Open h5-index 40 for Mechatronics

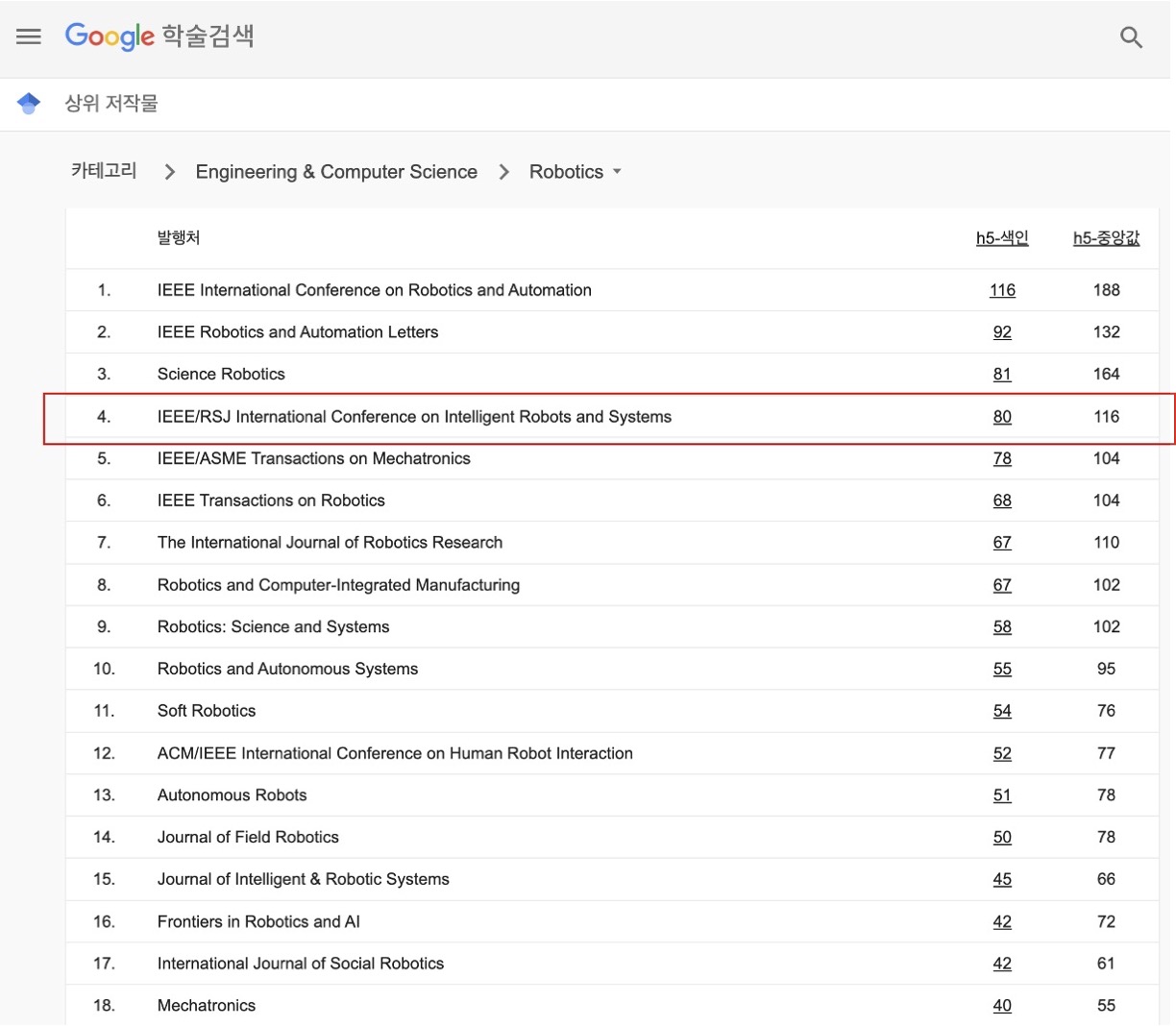tap(1002, 1005)
